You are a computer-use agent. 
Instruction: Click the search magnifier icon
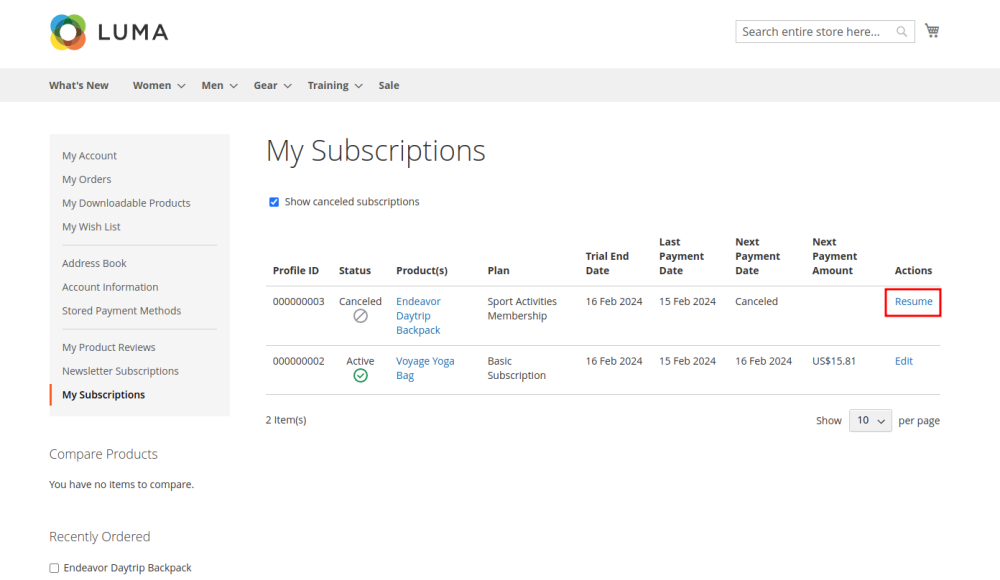tap(901, 31)
